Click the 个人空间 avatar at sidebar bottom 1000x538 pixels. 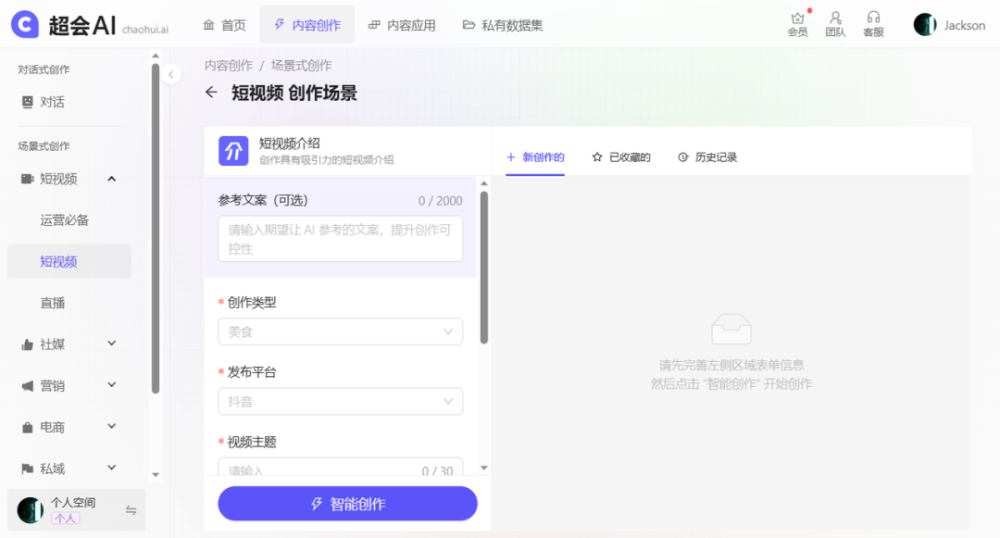tap(30, 510)
